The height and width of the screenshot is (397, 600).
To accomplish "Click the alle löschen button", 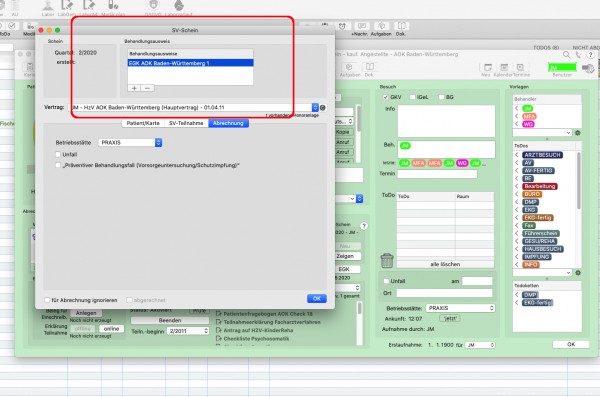I will (445, 264).
